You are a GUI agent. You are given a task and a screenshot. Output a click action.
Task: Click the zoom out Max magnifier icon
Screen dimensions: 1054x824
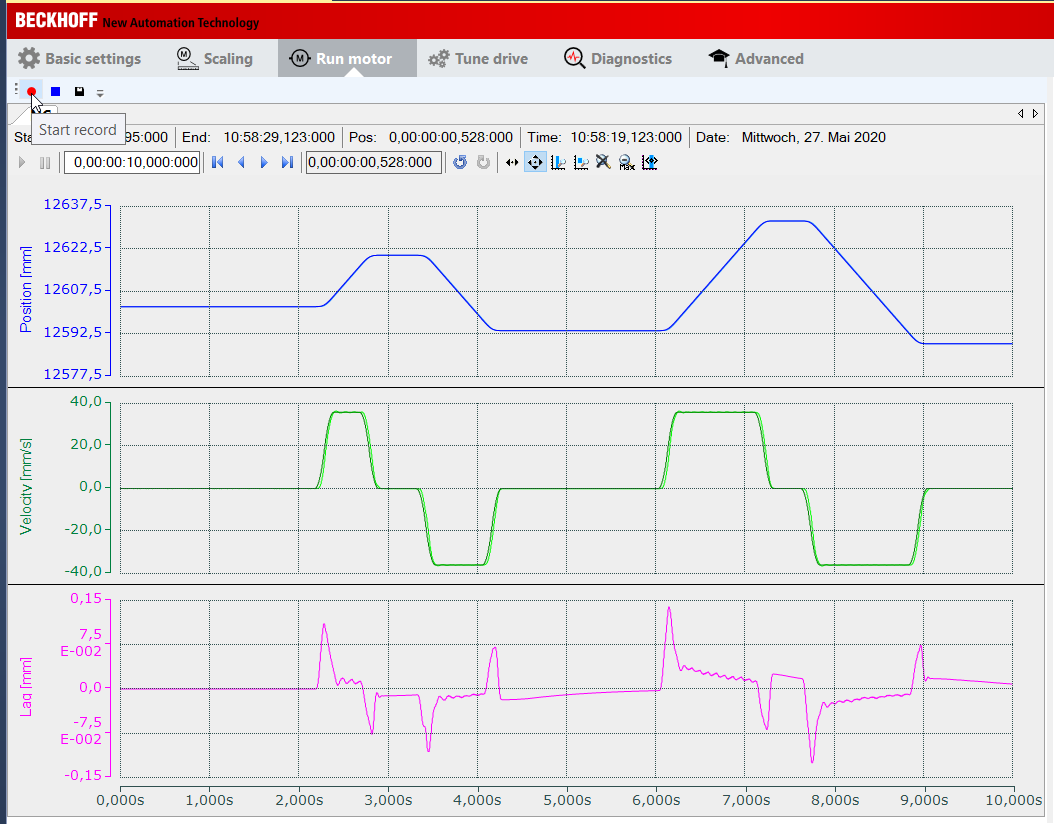[x=626, y=163]
